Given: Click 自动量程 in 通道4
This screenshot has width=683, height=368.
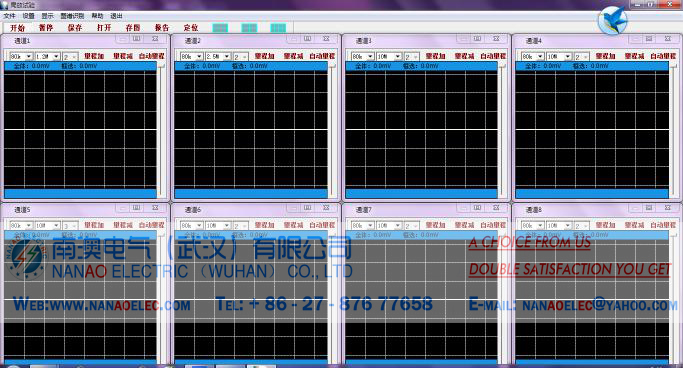Looking at the screenshot, I should 663,56.
